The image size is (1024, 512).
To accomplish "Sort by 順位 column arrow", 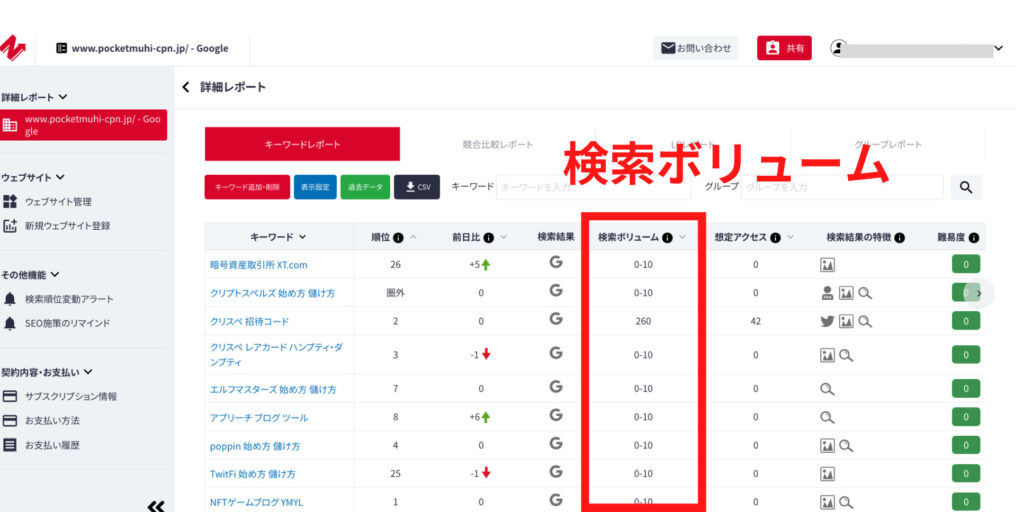I will [413, 238].
